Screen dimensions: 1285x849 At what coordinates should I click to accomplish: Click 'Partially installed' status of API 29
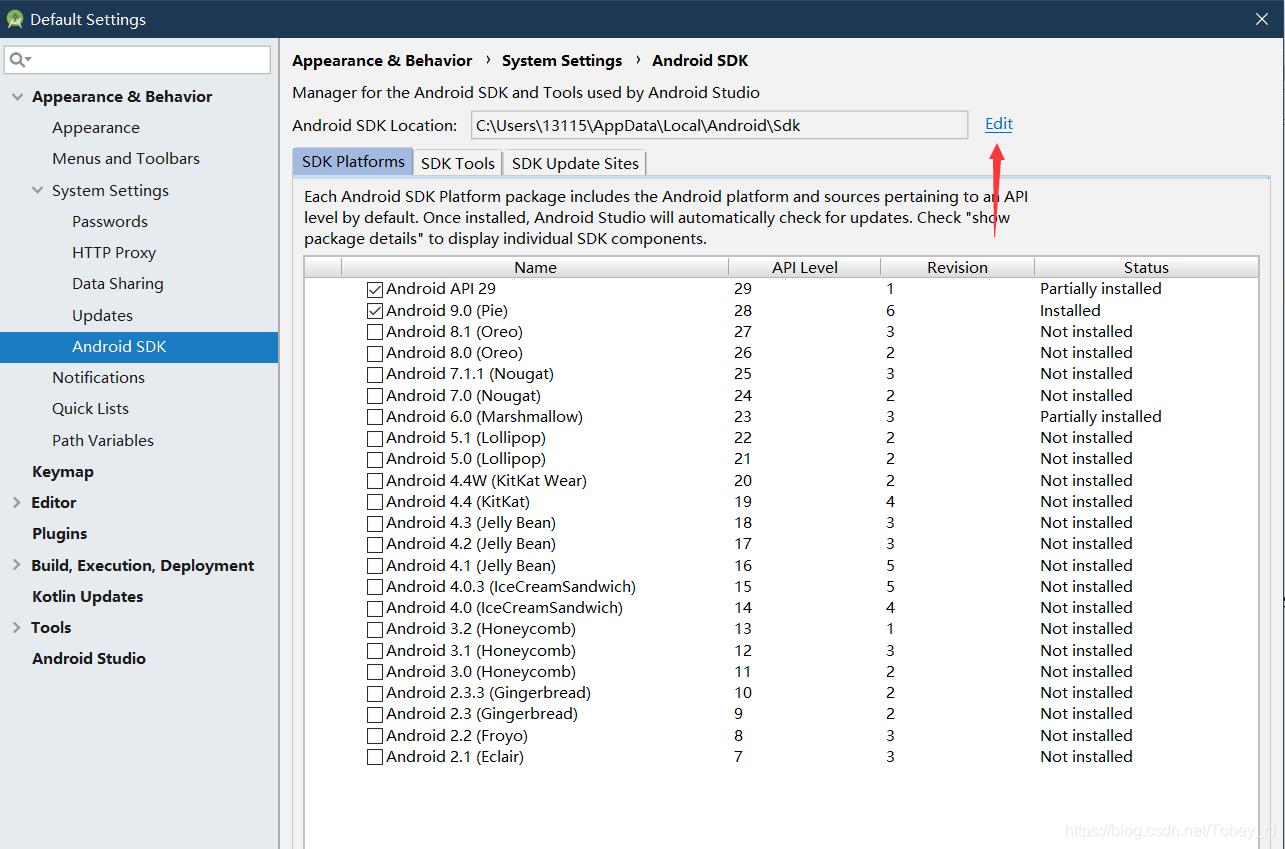[1101, 289]
